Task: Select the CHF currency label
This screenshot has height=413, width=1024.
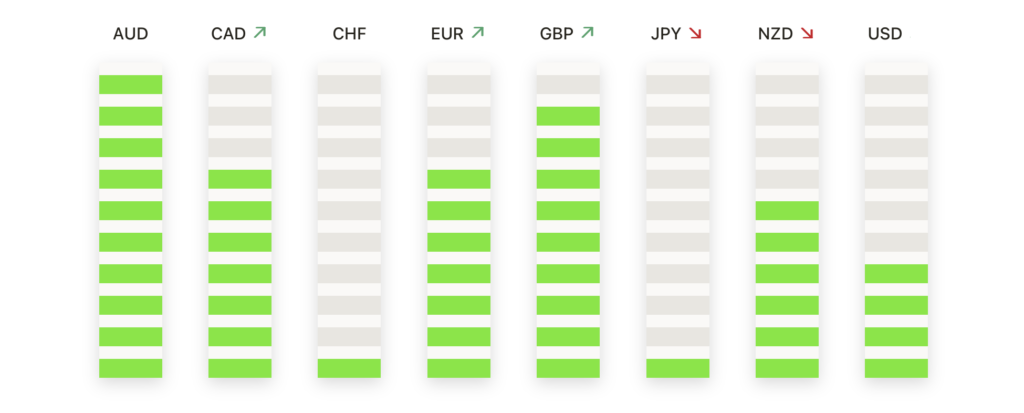Action: pos(349,34)
